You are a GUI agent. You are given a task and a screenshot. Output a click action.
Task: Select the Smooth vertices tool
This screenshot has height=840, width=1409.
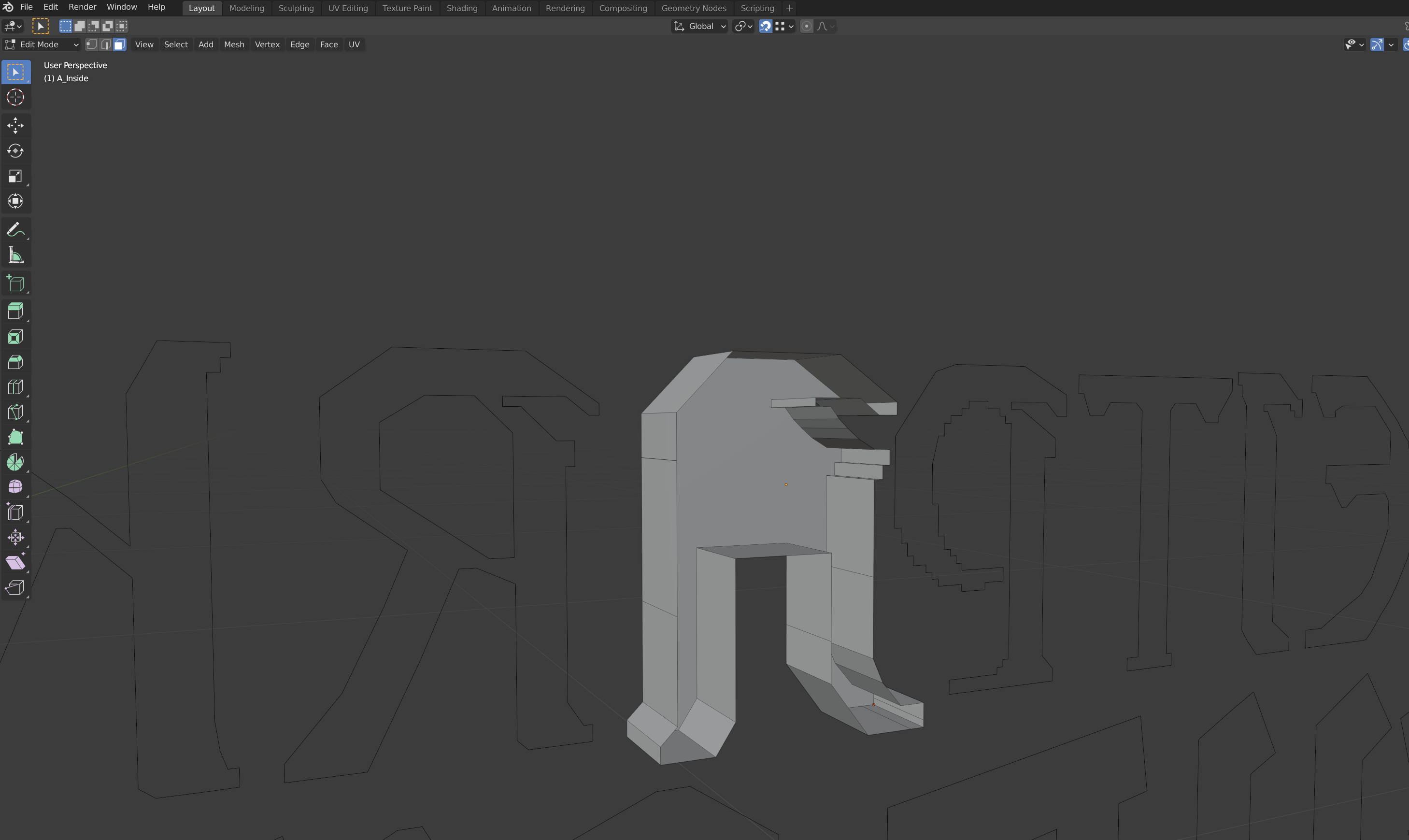[16, 487]
